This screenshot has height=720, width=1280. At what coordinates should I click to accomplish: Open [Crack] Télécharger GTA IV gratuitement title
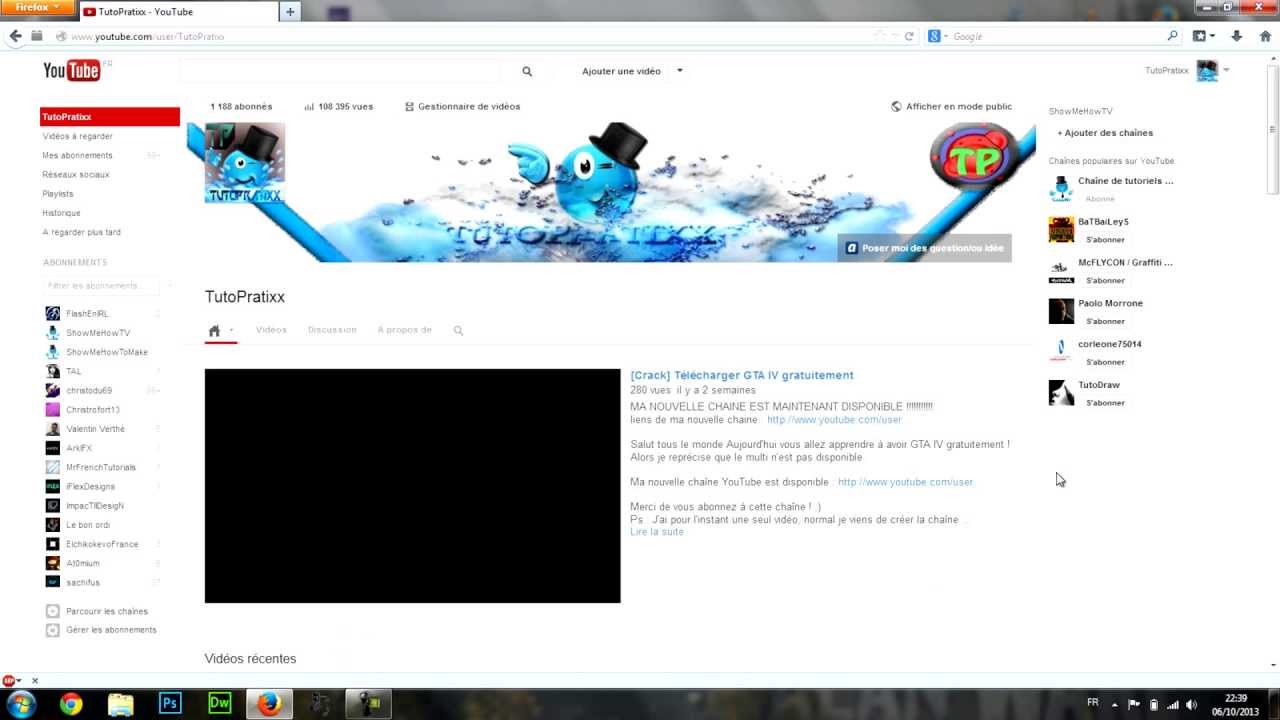(x=742, y=375)
